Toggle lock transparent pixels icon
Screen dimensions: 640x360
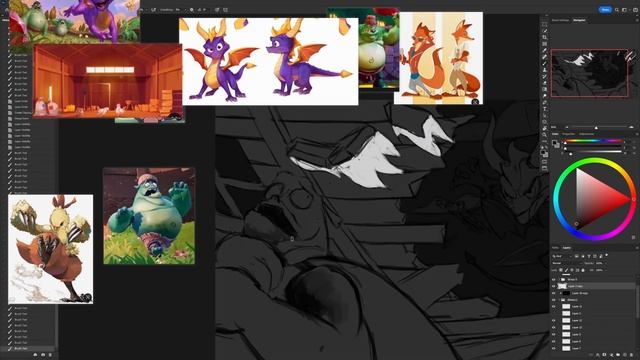coord(560,270)
